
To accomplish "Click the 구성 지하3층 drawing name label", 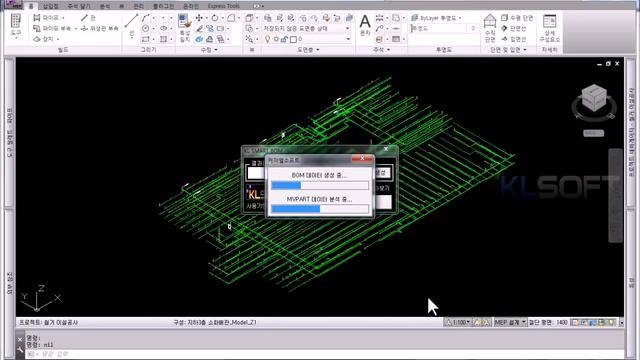I will click(215, 322).
